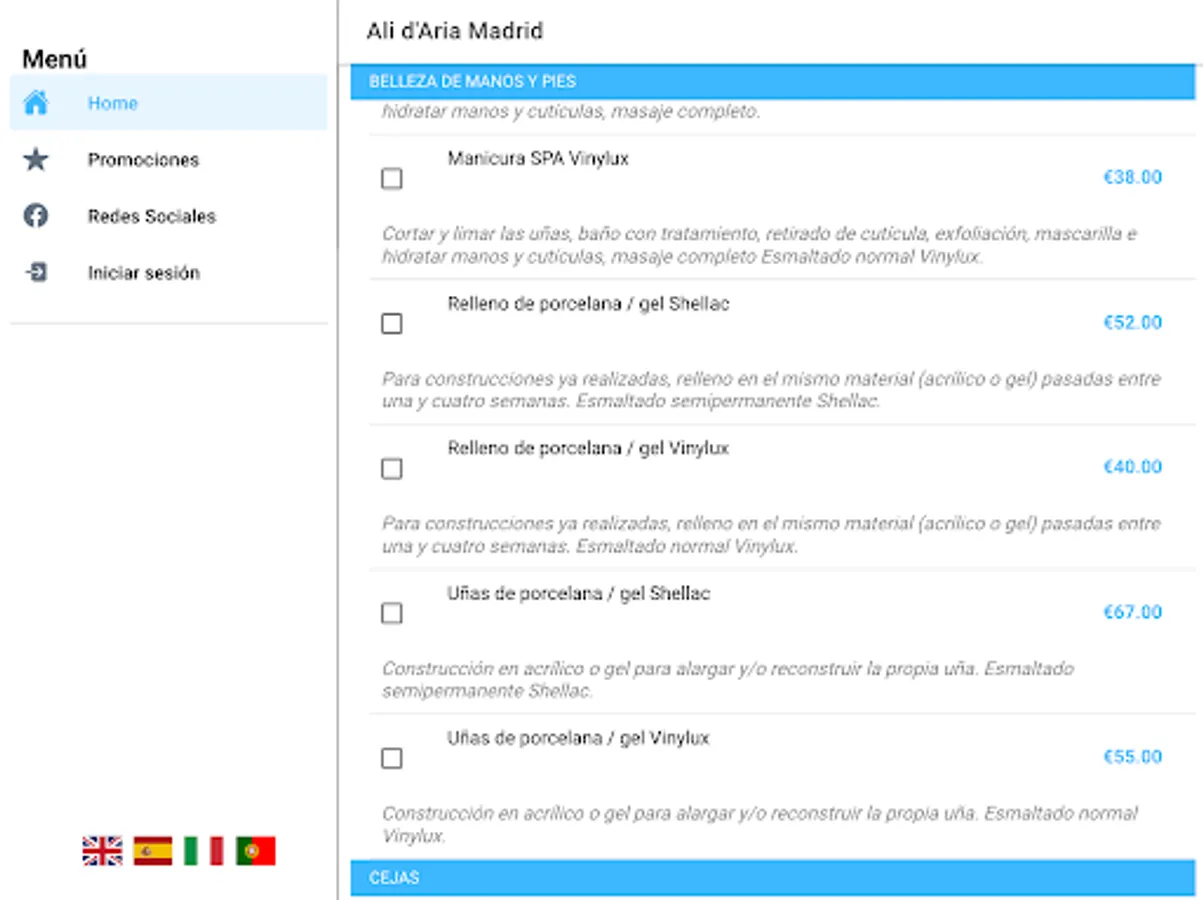Select the Spanish flag language icon
Image resolution: width=1203 pixels, height=900 pixels.
153,851
